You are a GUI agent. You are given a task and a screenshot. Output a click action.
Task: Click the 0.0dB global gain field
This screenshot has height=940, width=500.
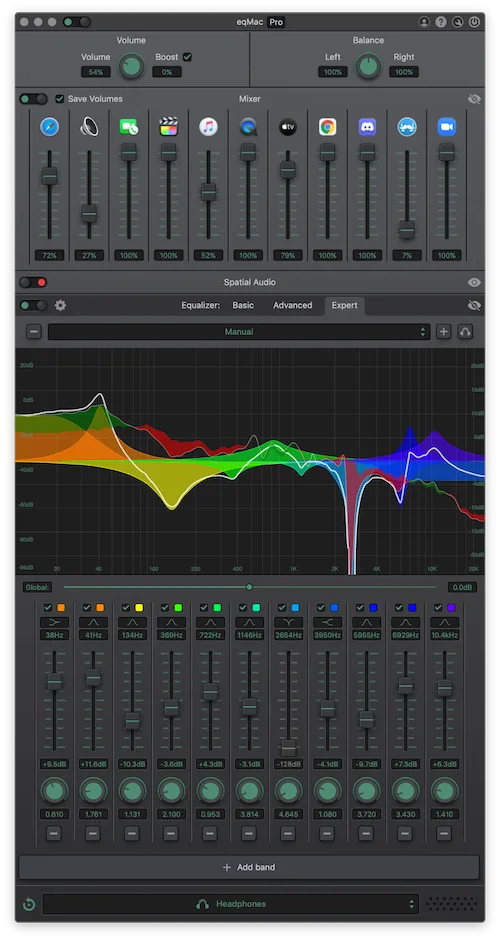[462, 587]
